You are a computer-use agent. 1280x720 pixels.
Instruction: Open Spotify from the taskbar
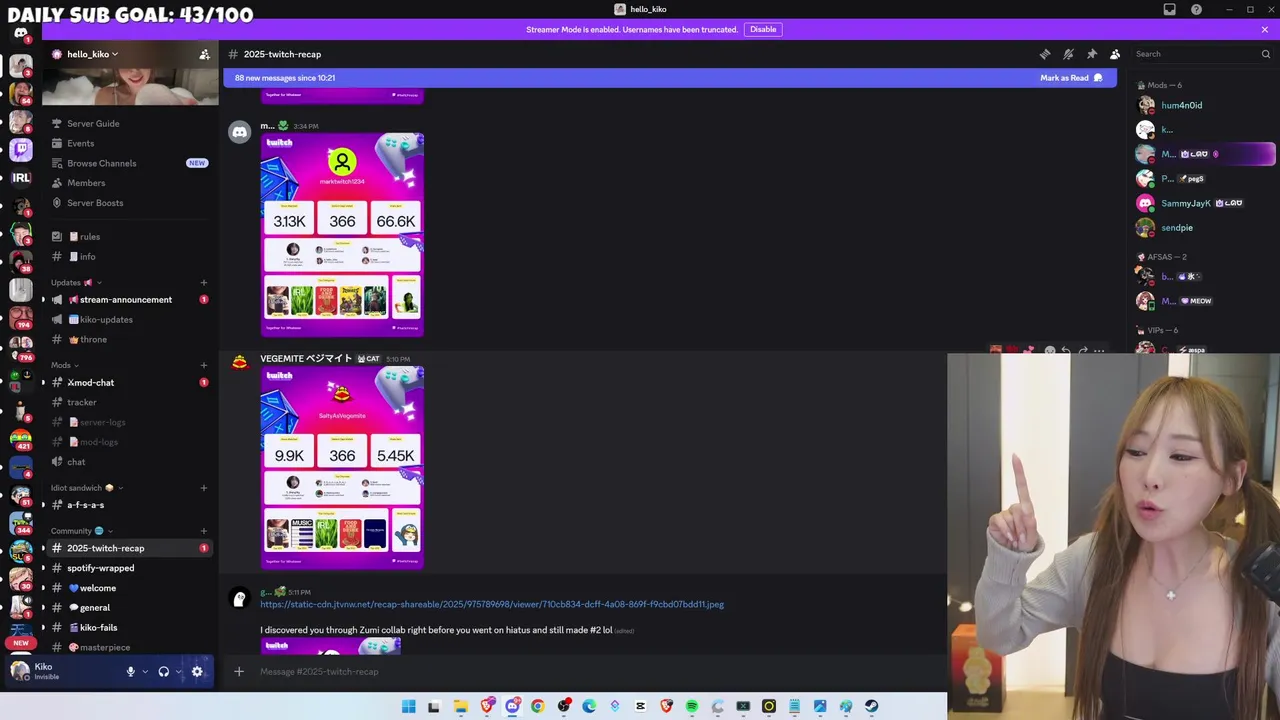pyautogui.click(x=691, y=707)
